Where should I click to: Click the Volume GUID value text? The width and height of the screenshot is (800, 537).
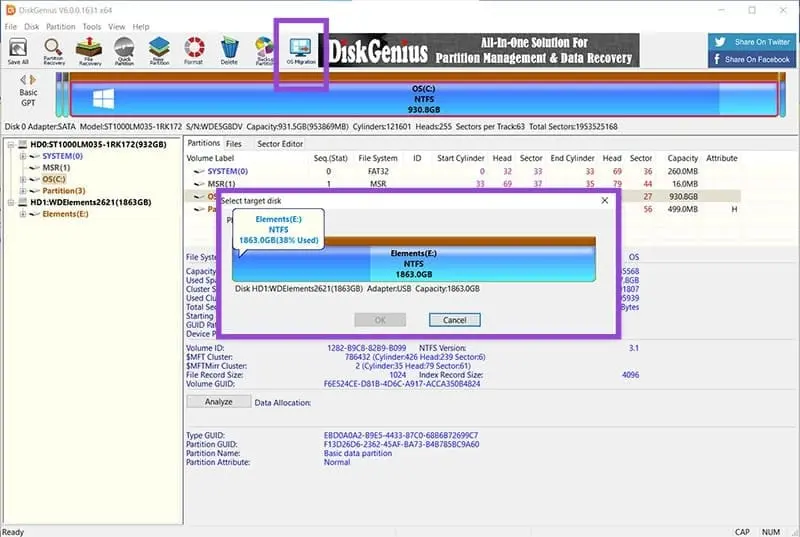pos(402,383)
